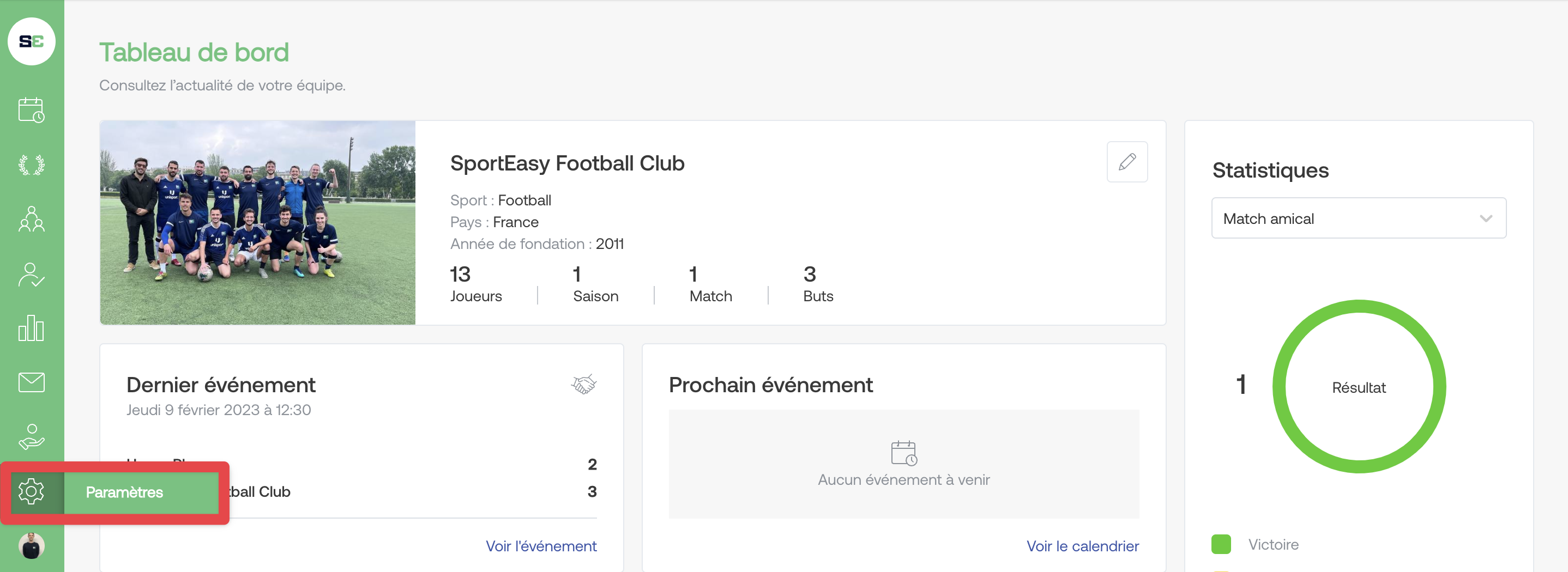Screen dimensions: 1568x572
Task: Click the SportEasy Football Club title
Action: [568, 163]
